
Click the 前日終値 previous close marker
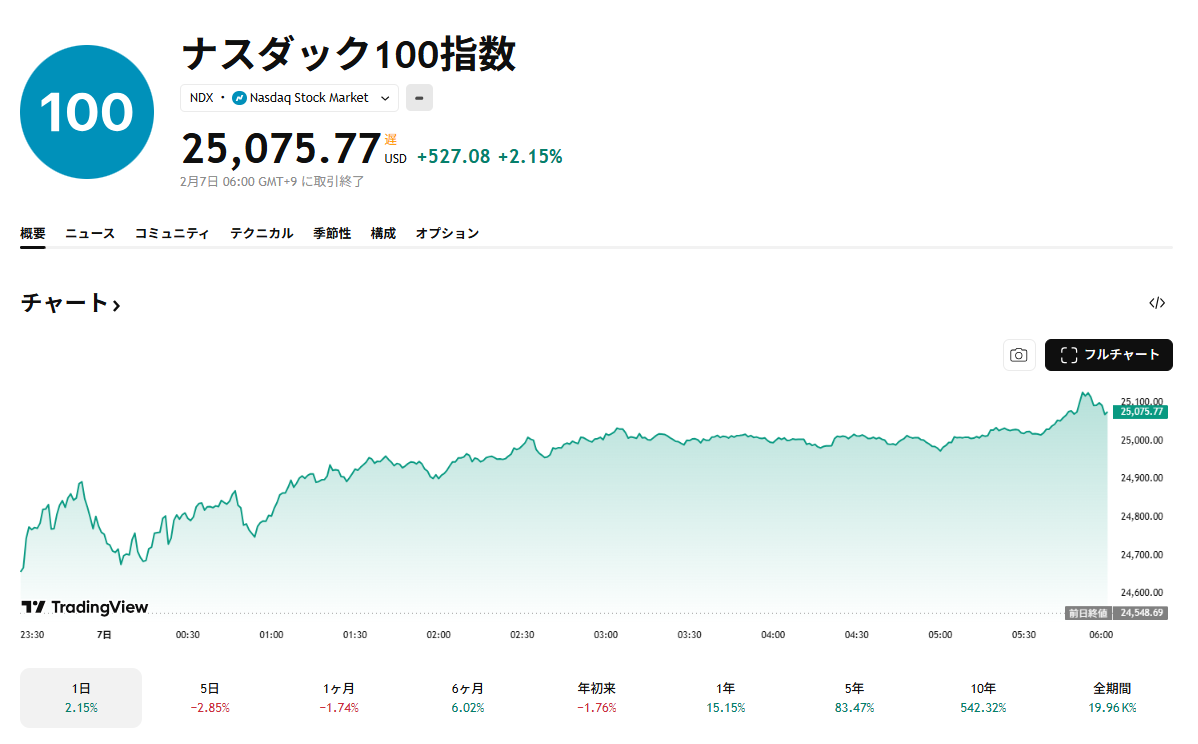[x=1086, y=612]
